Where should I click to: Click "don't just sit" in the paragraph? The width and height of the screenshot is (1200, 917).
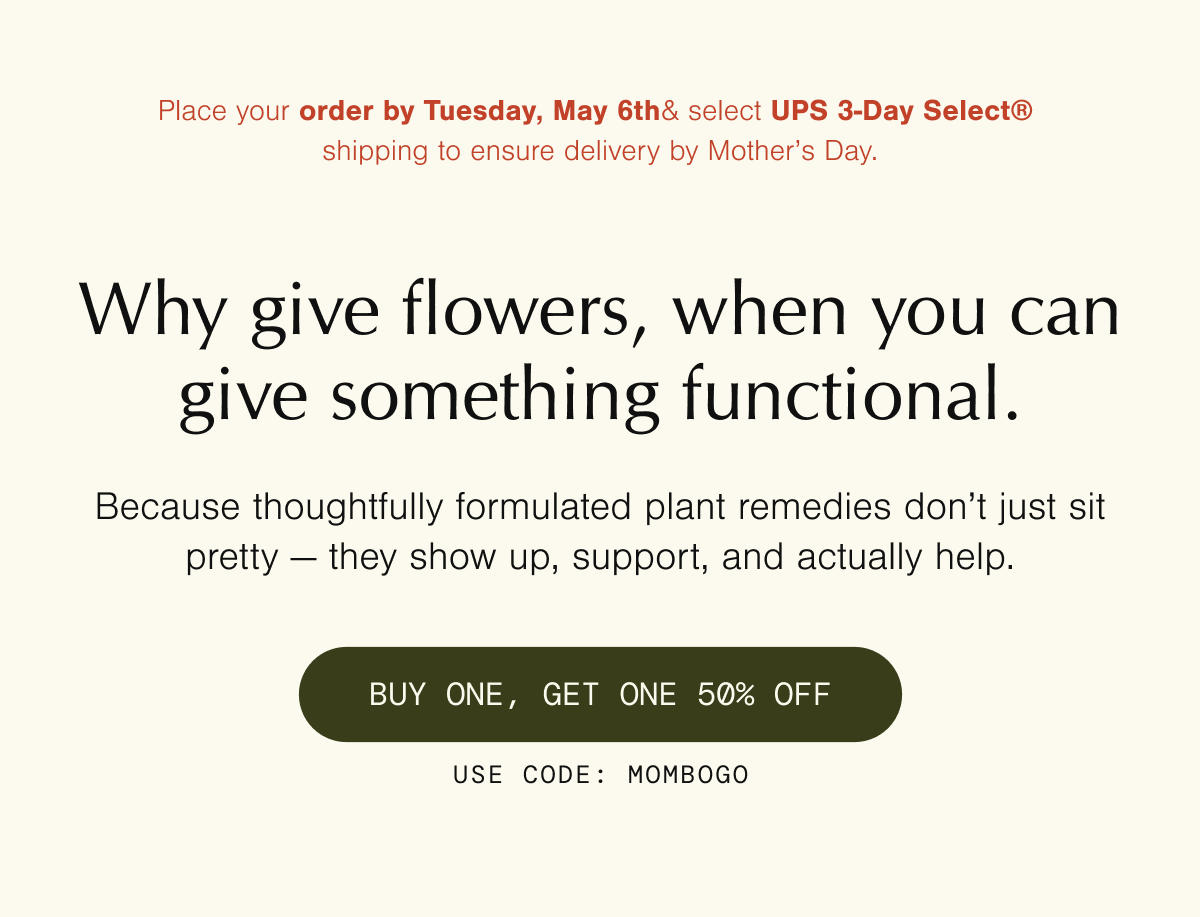[1004, 507]
